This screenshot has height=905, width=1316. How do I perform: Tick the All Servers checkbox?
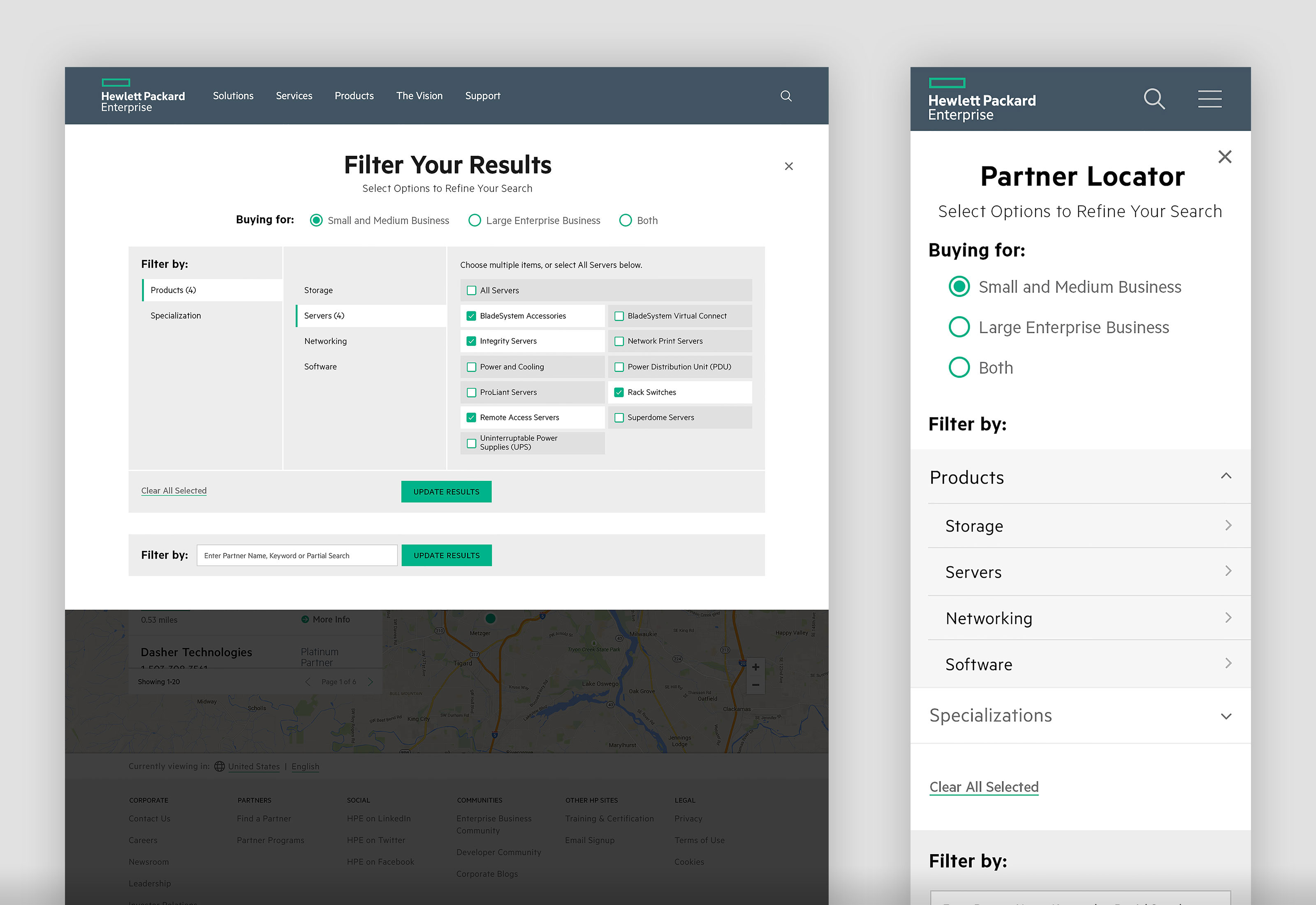pos(471,290)
